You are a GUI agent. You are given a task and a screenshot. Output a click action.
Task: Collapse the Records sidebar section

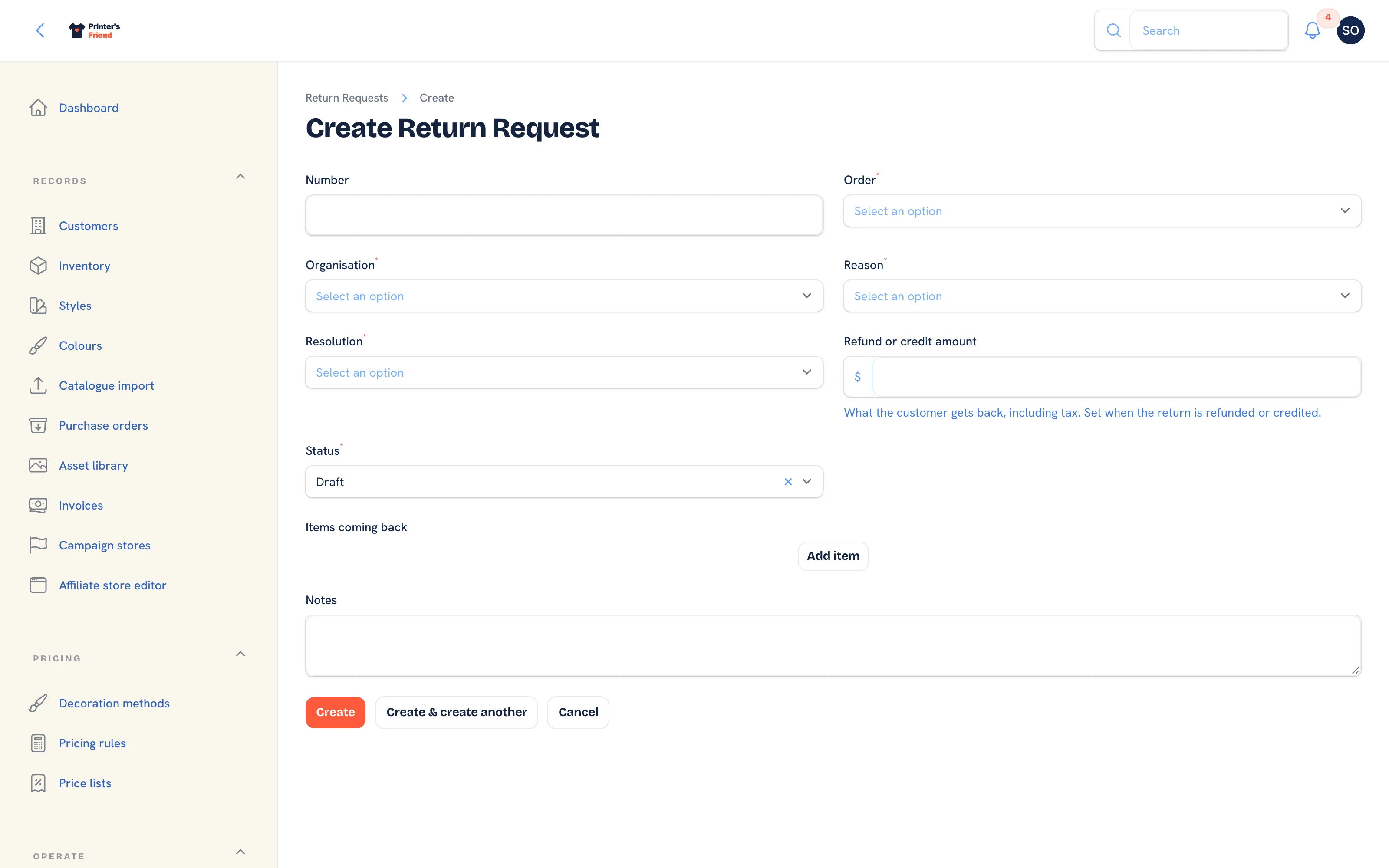point(240,177)
